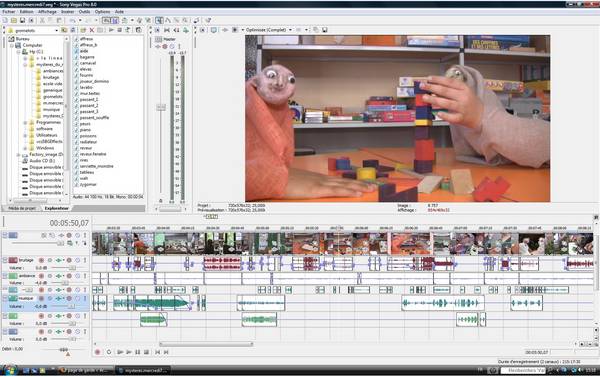Open the Outils menu
The width and height of the screenshot is (600, 377).
coord(84,12)
